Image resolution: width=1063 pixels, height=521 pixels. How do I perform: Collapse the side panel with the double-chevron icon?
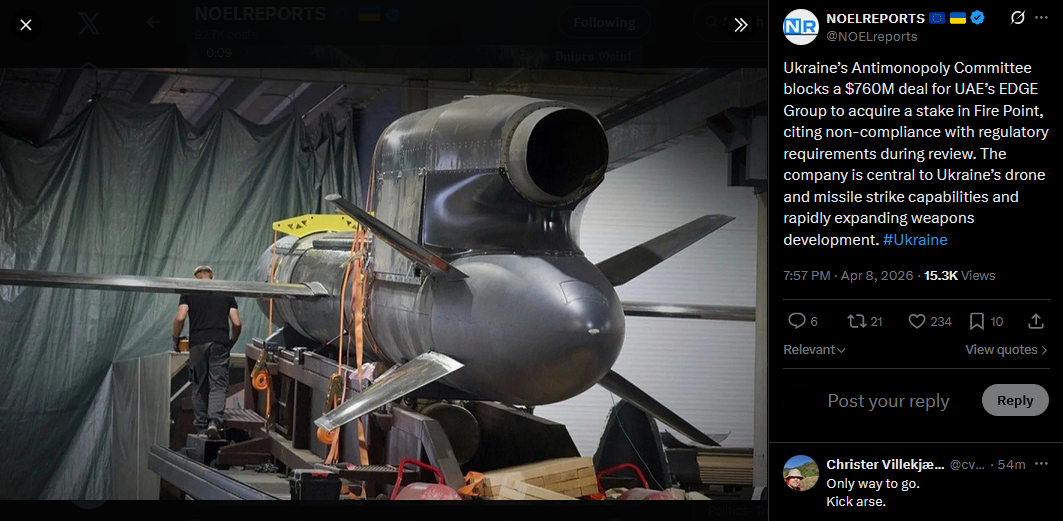tap(741, 25)
